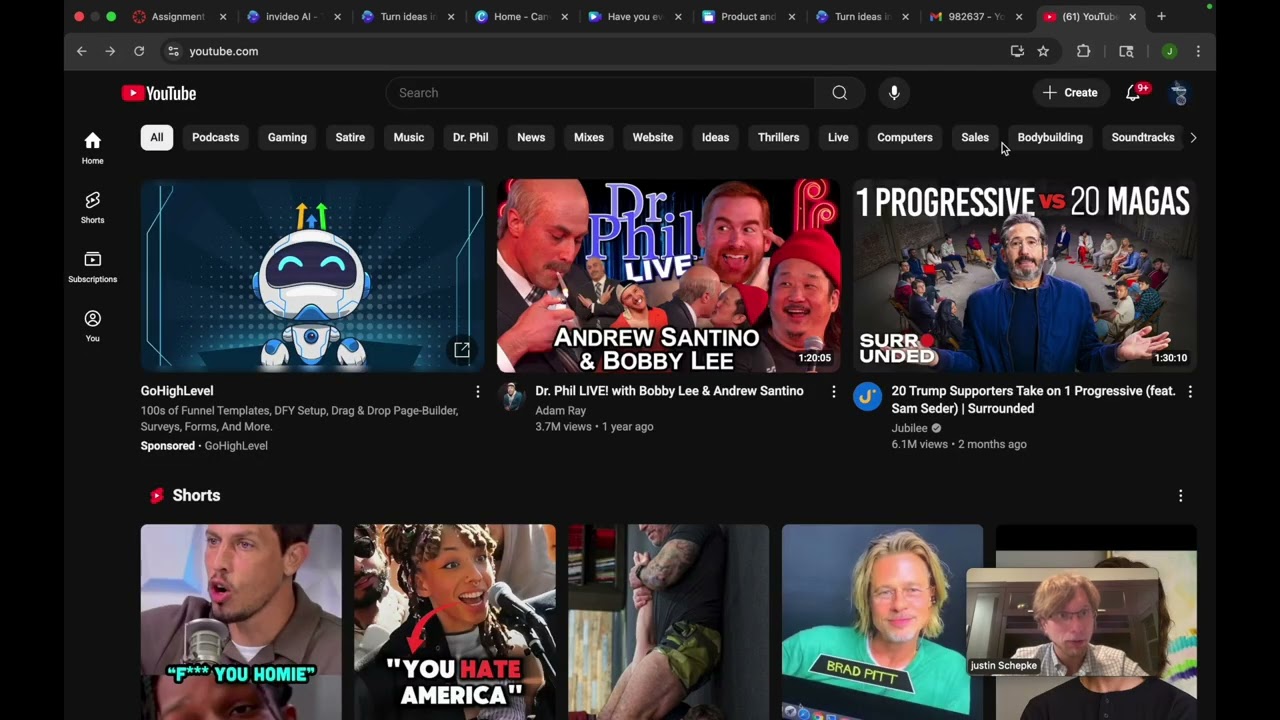This screenshot has width=1280, height=720.
Task: Click the youtube.com address bar
Action: tap(590, 51)
